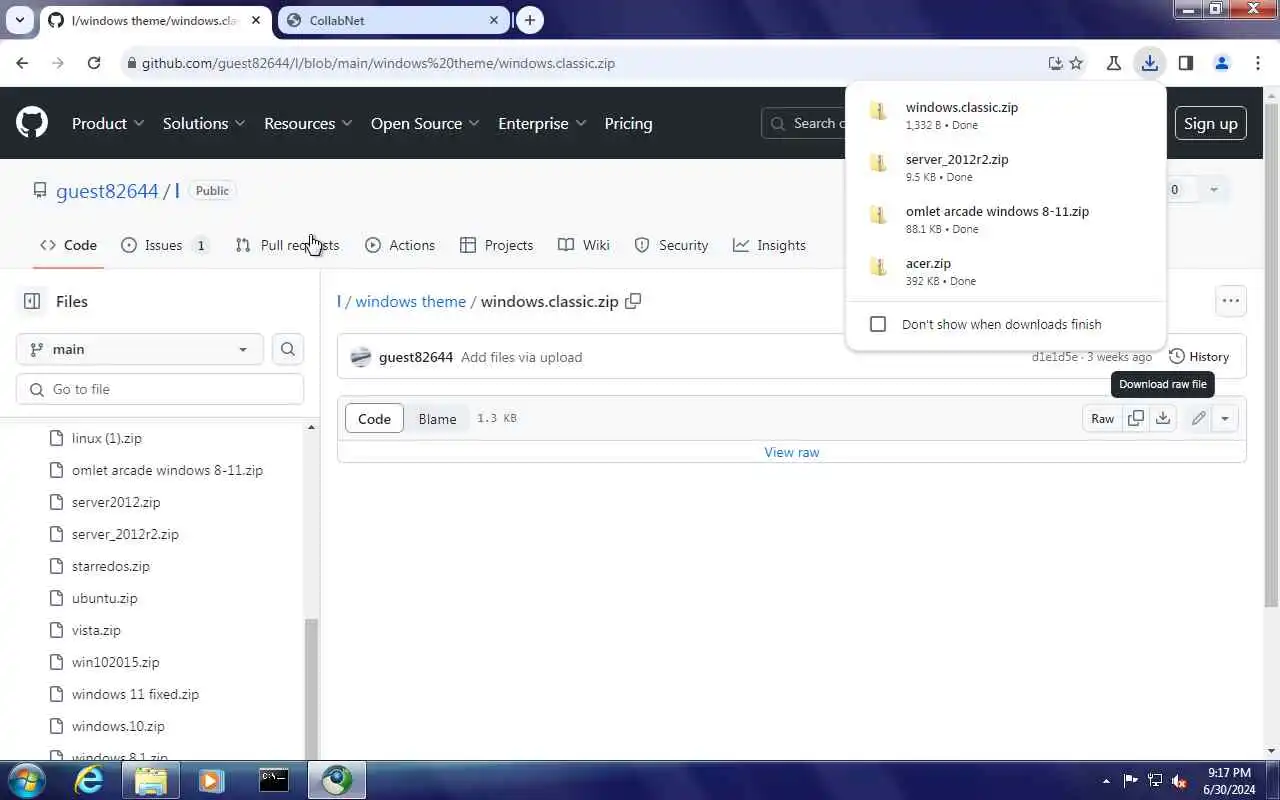Switch to the Code tab
The height and width of the screenshot is (800, 1280).
point(68,245)
